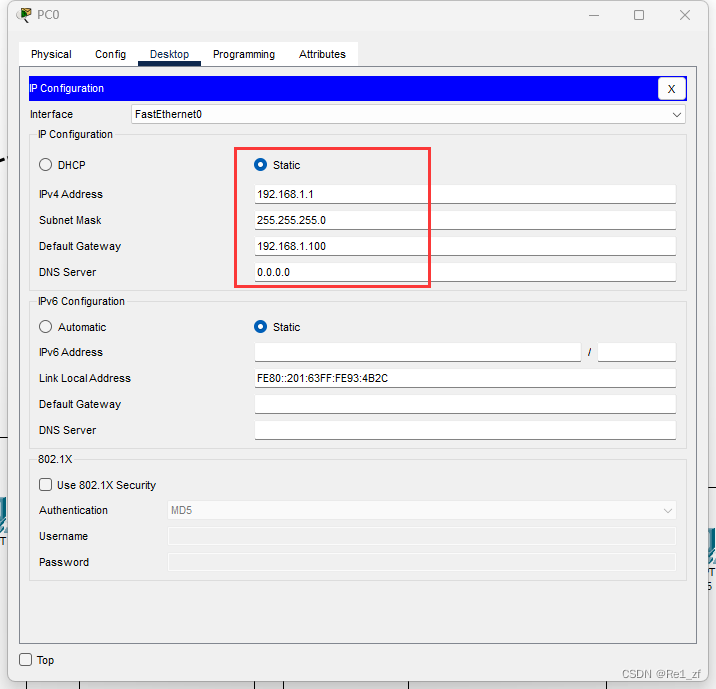Minimize the PC0 window

coord(594,15)
